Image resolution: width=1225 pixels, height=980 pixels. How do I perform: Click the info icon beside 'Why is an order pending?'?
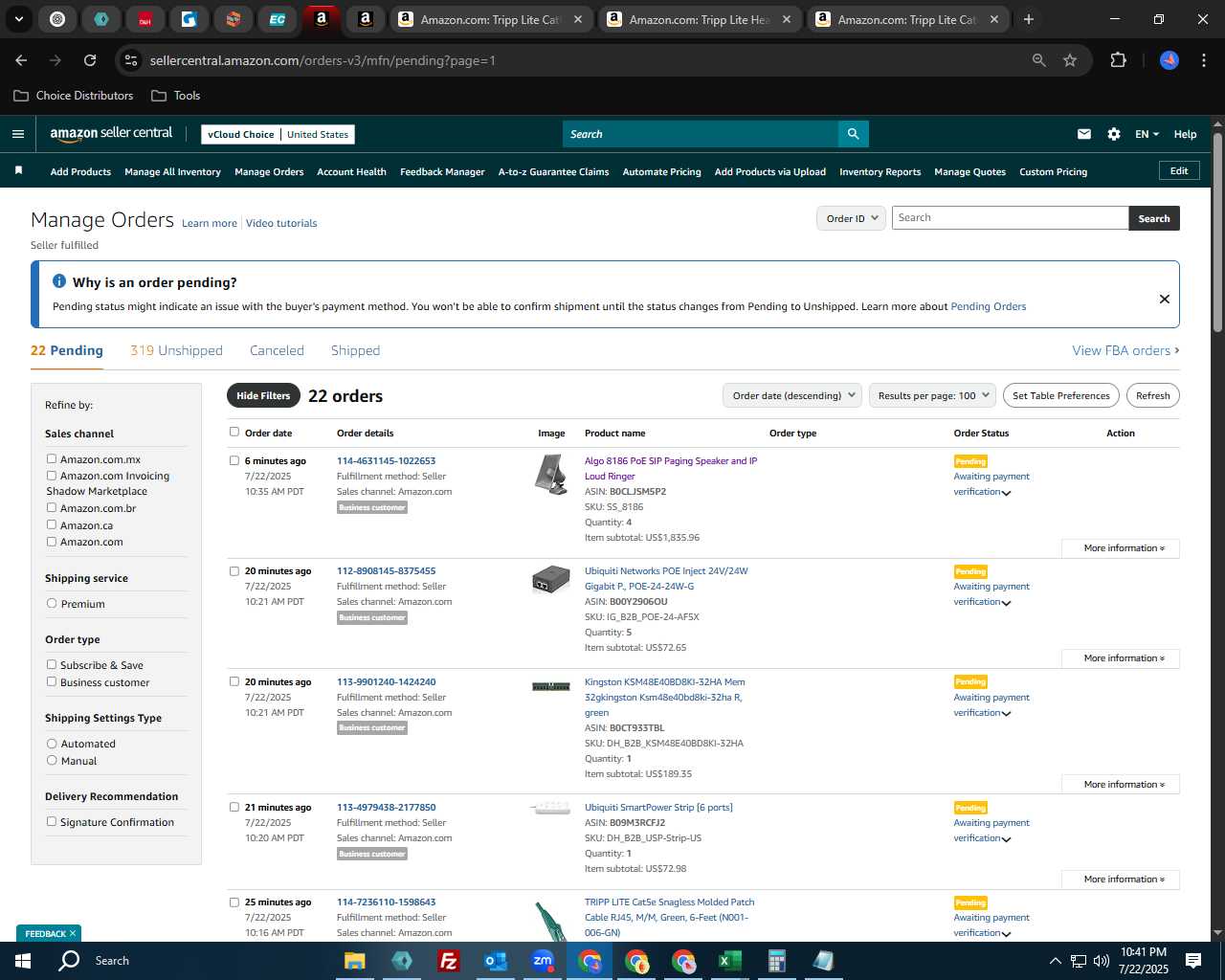click(x=59, y=281)
